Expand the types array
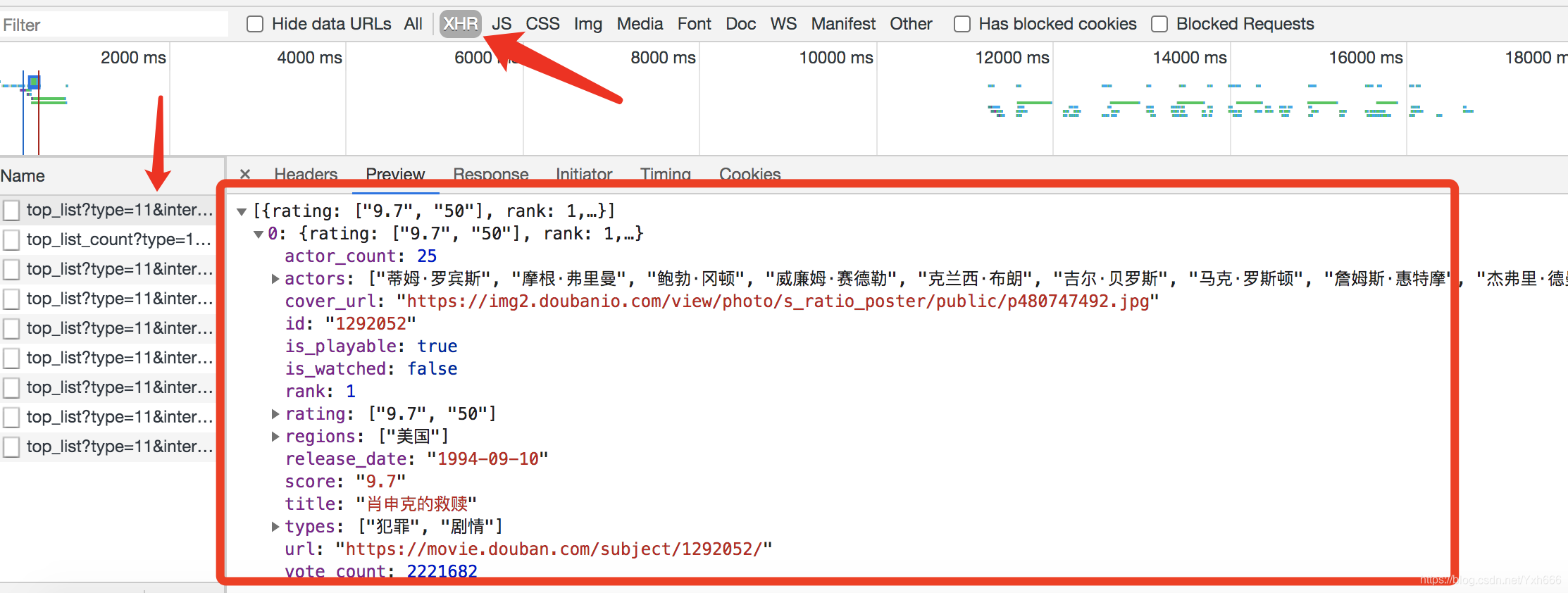This screenshot has width=1568, height=593. point(275,527)
